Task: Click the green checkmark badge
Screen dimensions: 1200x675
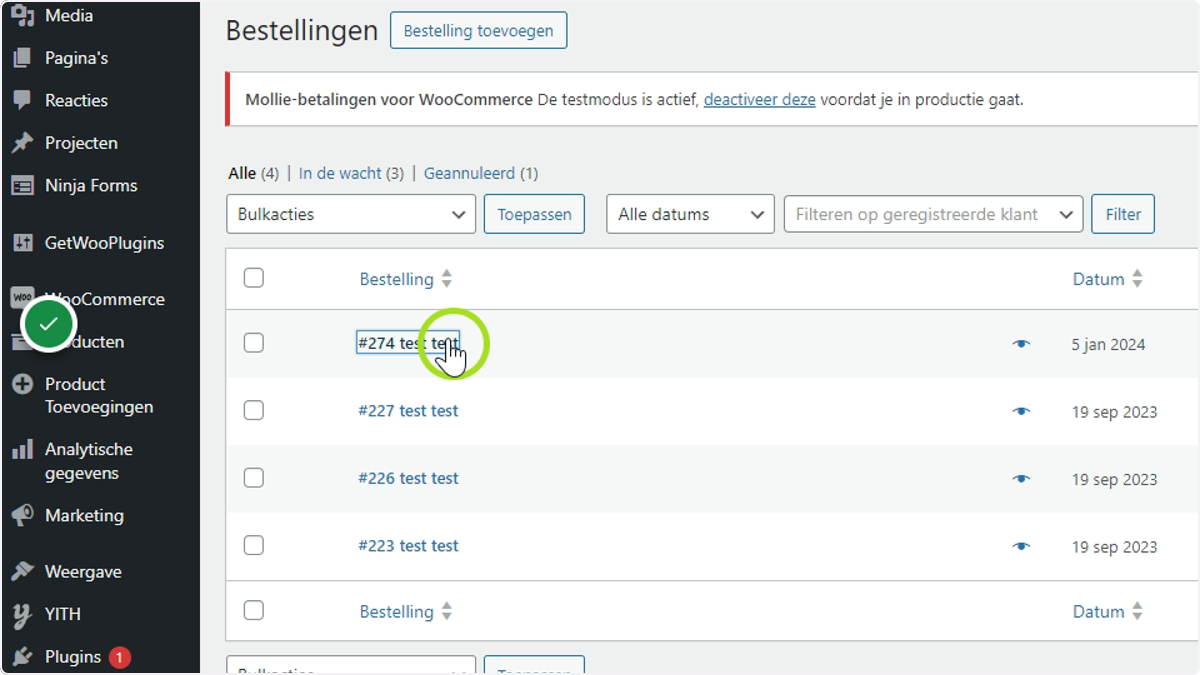Action: pos(49,324)
